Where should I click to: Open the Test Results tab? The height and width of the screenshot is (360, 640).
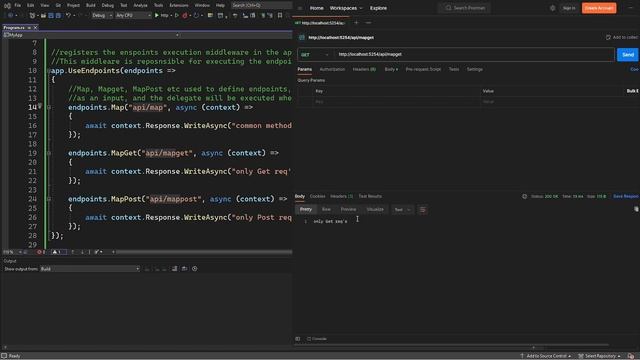coord(370,196)
